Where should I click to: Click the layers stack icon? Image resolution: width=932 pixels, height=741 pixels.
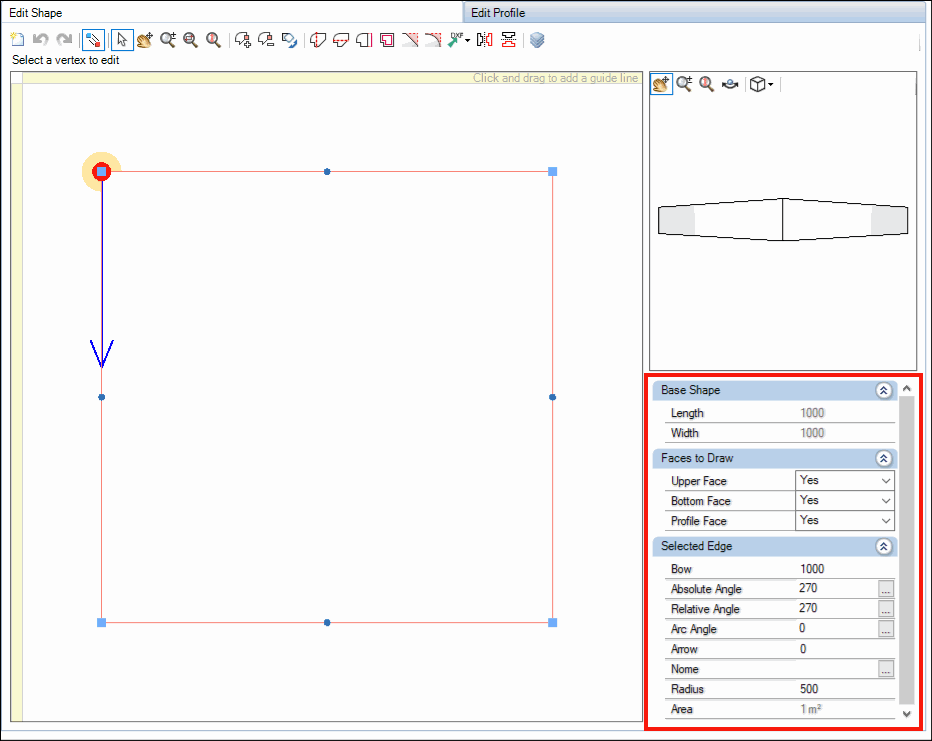[537, 40]
